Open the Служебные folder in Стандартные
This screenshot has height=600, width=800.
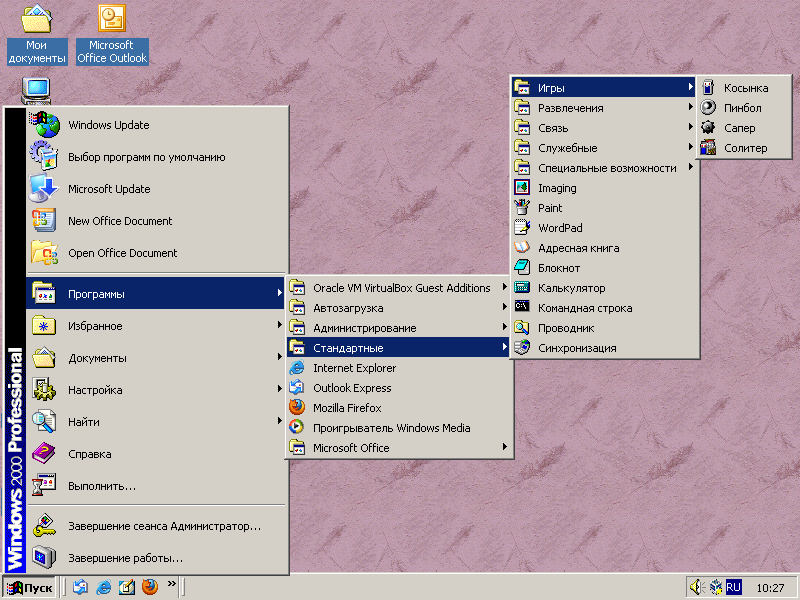604,147
